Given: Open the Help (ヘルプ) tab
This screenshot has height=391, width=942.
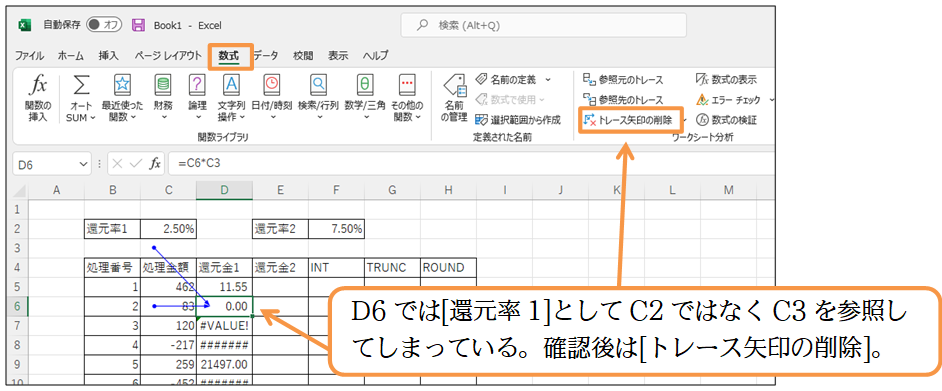Looking at the screenshot, I should 375,55.
